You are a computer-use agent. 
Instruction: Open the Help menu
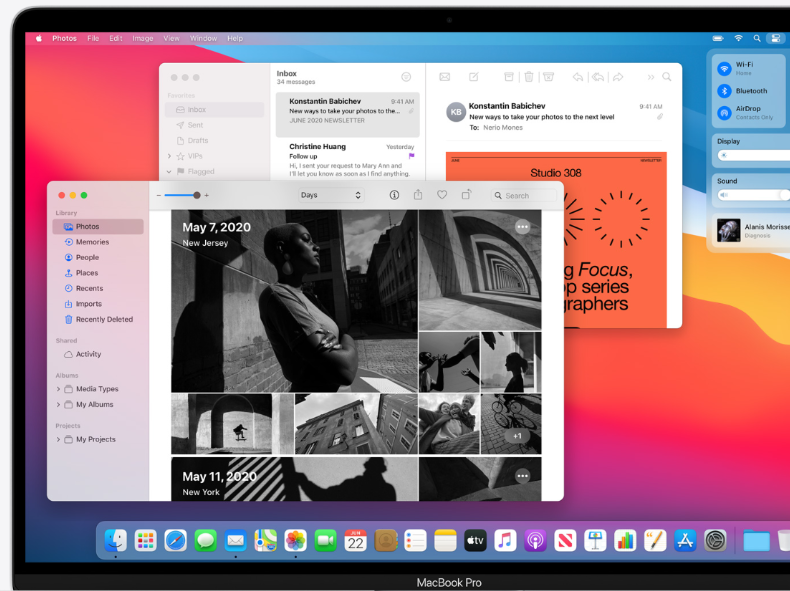pos(235,38)
